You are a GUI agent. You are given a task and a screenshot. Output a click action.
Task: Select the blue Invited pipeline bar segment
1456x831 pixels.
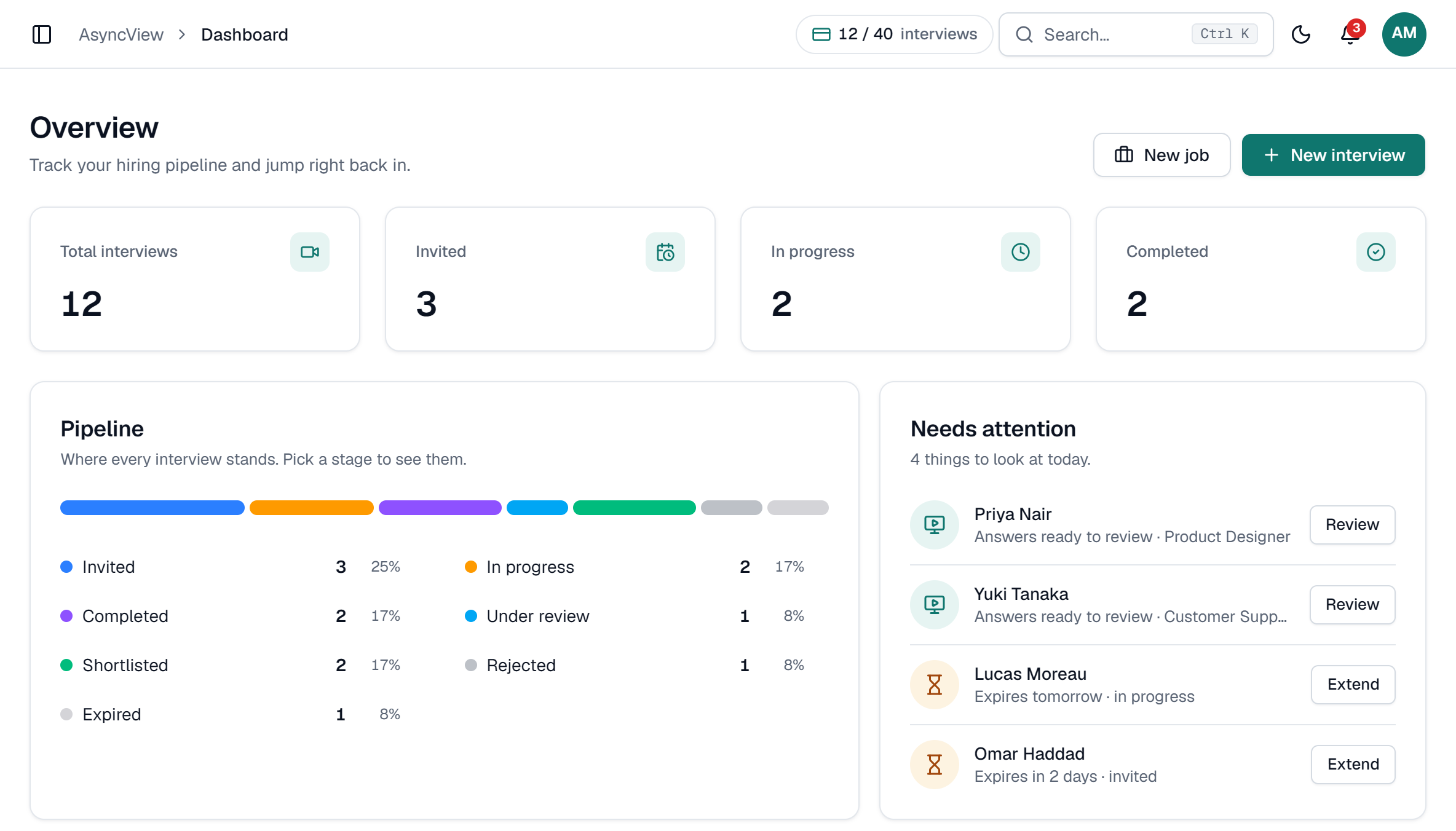tap(152, 508)
